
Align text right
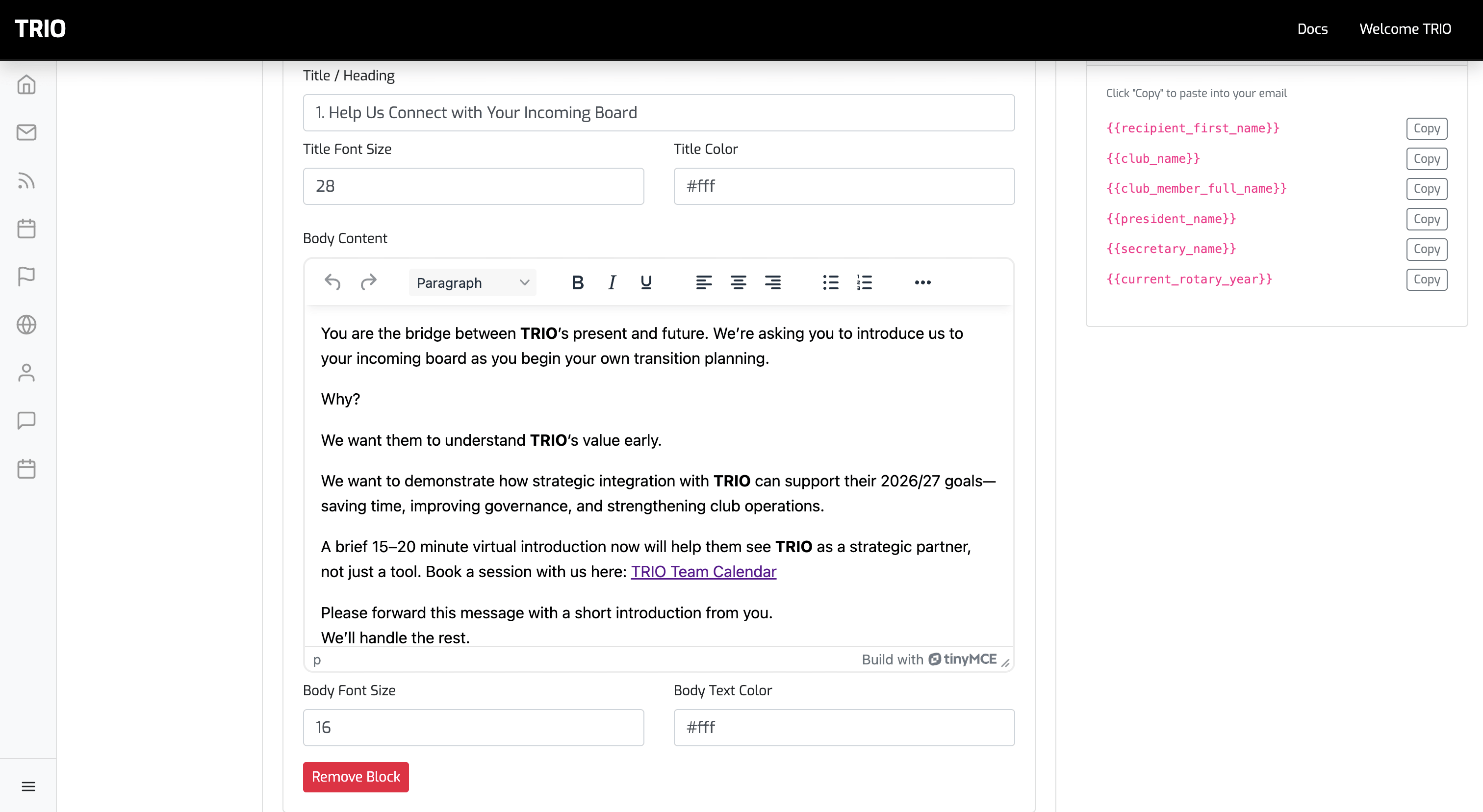click(x=772, y=282)
